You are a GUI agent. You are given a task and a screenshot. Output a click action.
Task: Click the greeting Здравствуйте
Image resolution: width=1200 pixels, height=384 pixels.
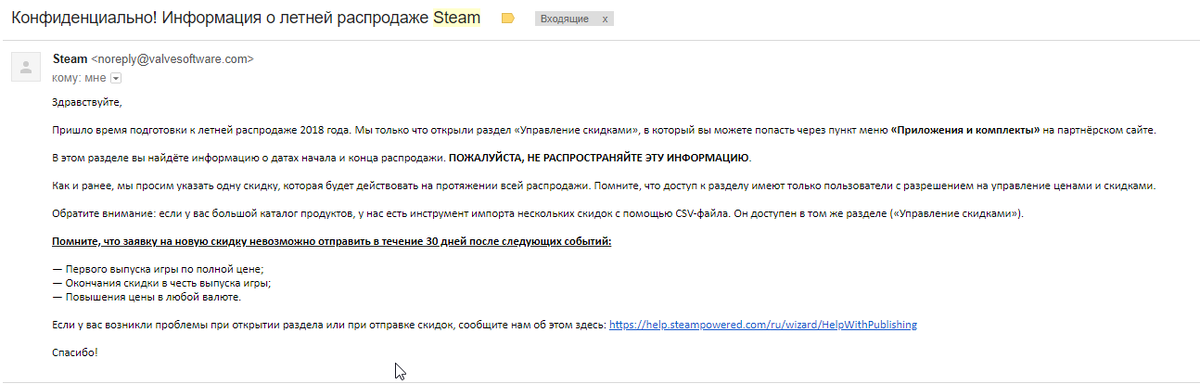87,102
